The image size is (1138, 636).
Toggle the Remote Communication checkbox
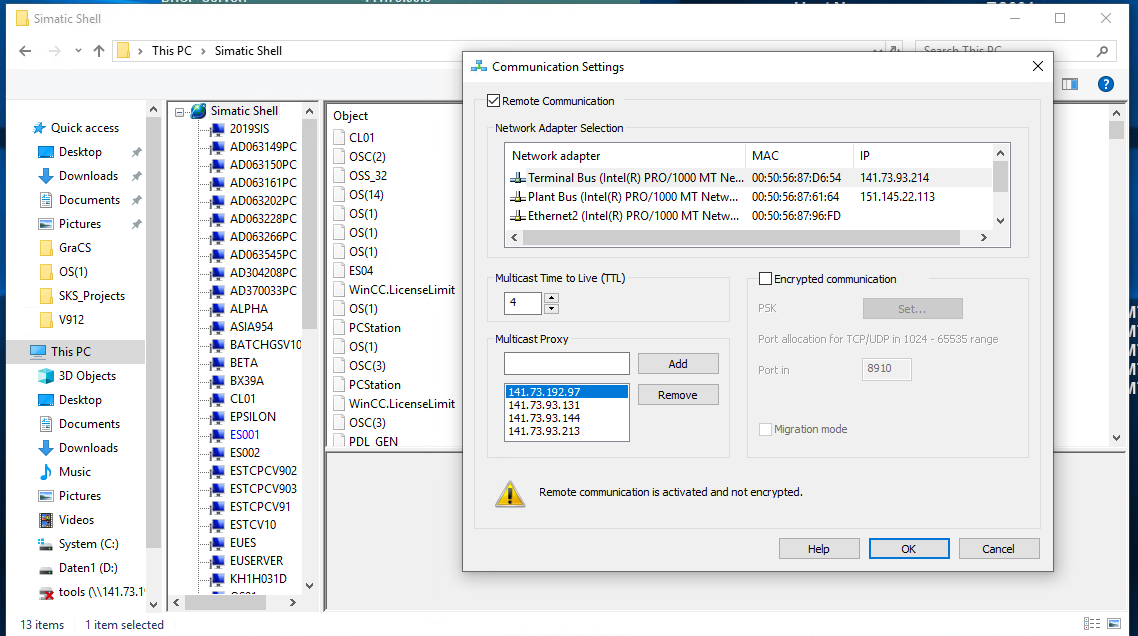coord(494,101)
